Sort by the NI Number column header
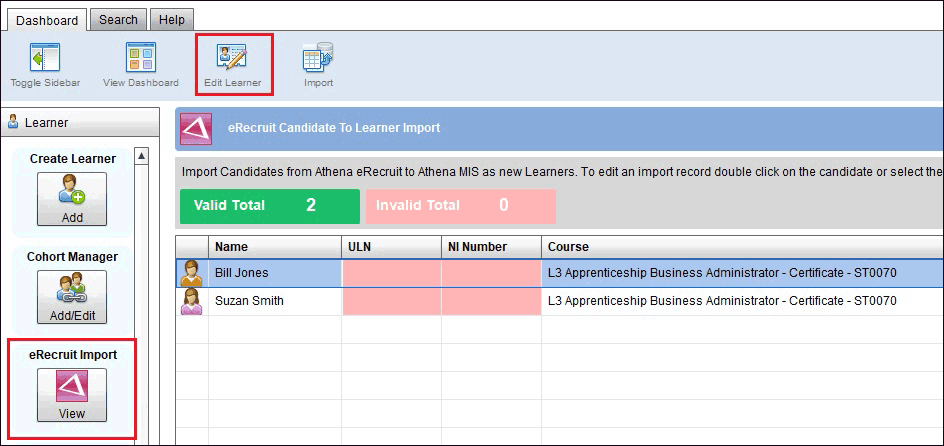 [x=491, y=247]
